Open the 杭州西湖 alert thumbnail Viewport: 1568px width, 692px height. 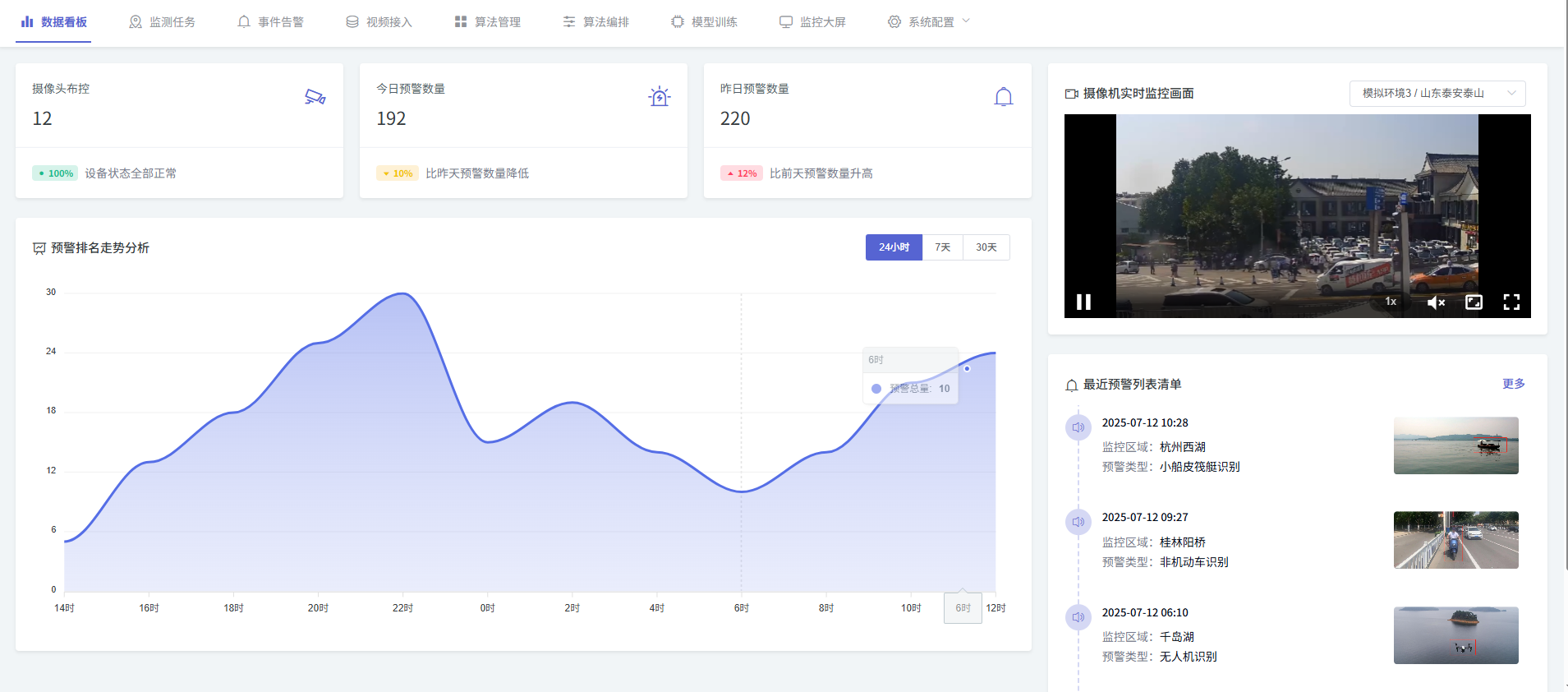pos(1455,445)
